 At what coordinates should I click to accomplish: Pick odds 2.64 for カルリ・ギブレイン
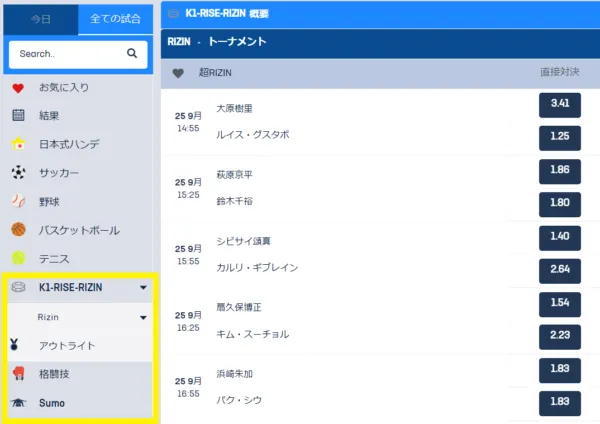point(560,268)
